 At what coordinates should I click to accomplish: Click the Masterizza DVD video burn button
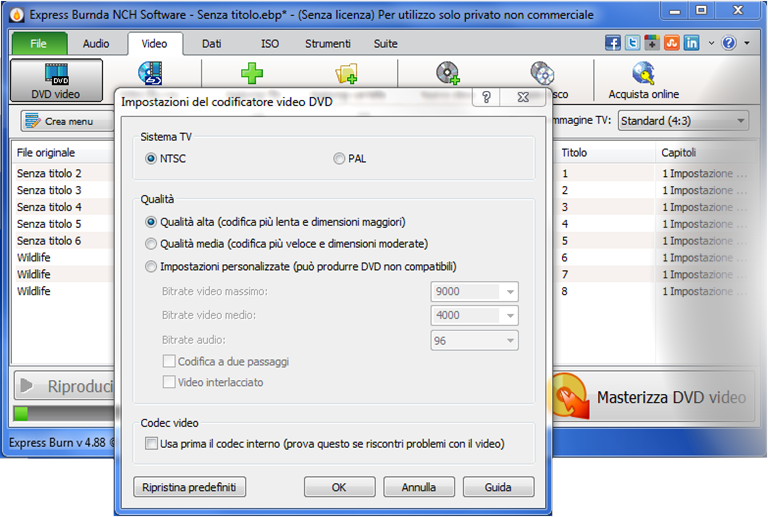coord(653,397)
